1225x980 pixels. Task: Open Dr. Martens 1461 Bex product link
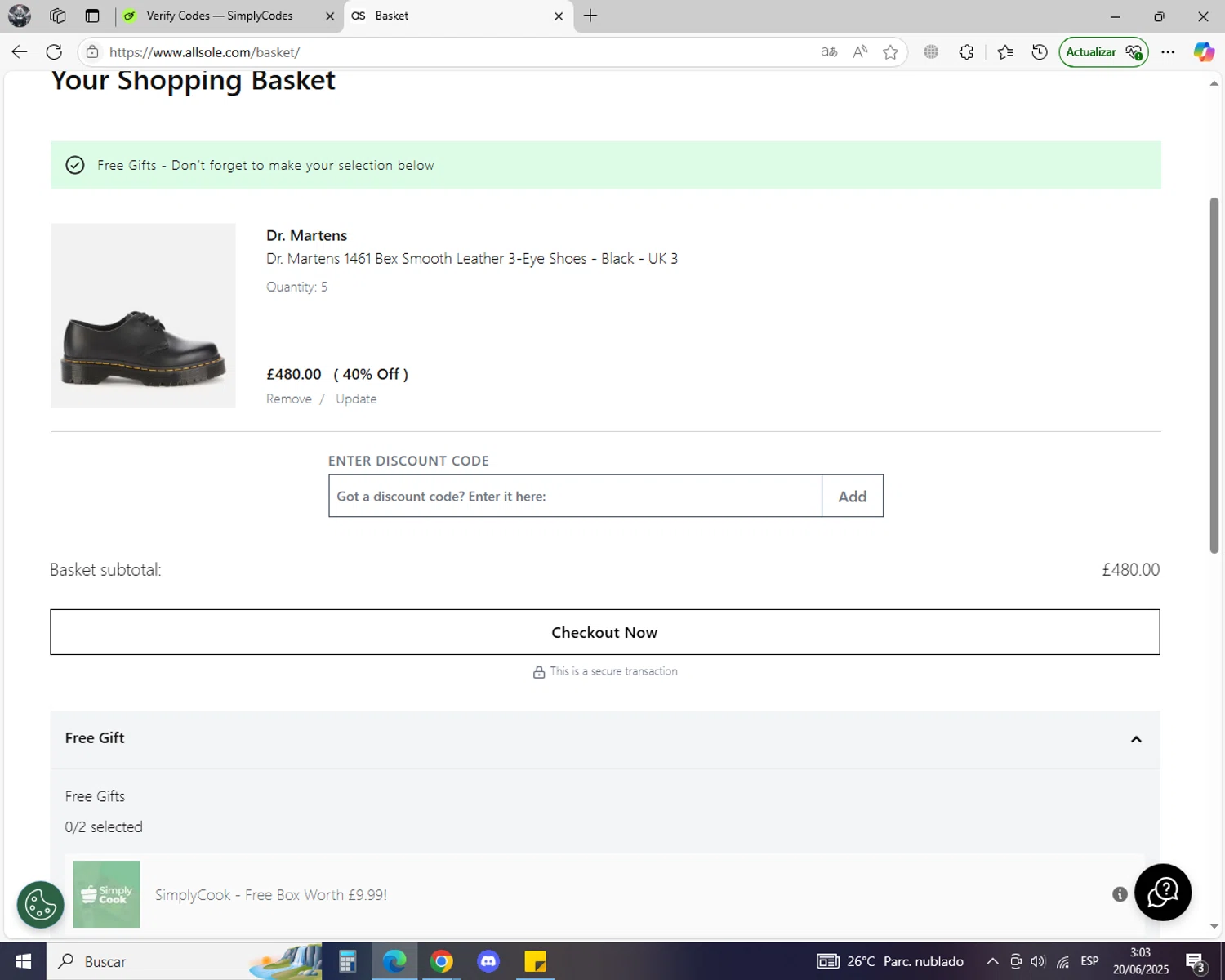pyautogui.click(x=472, y=259)
